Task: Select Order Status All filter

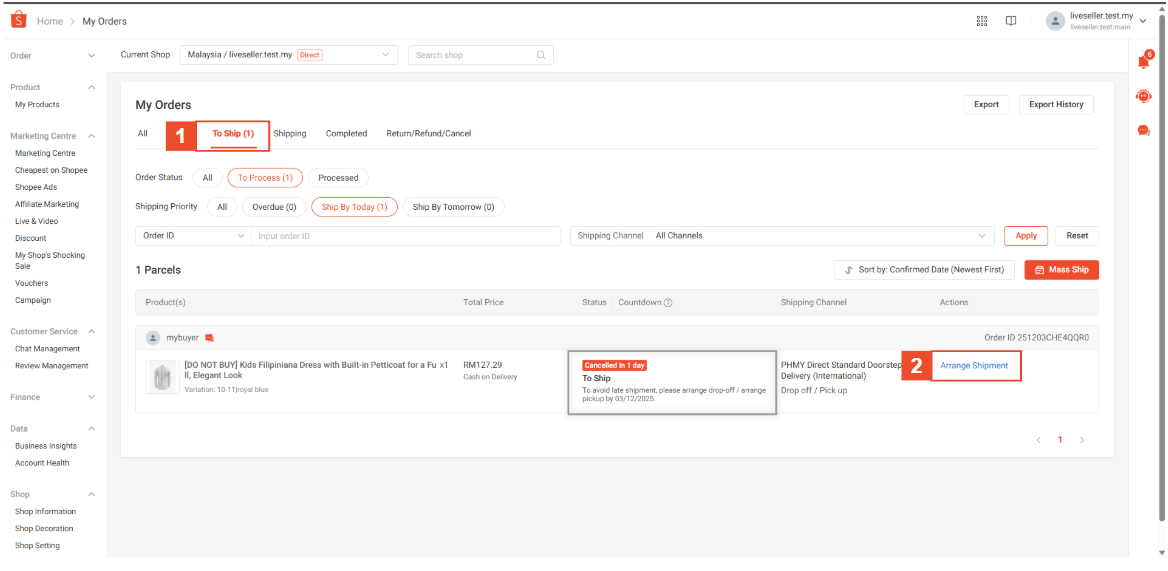Action: point(207,178)
